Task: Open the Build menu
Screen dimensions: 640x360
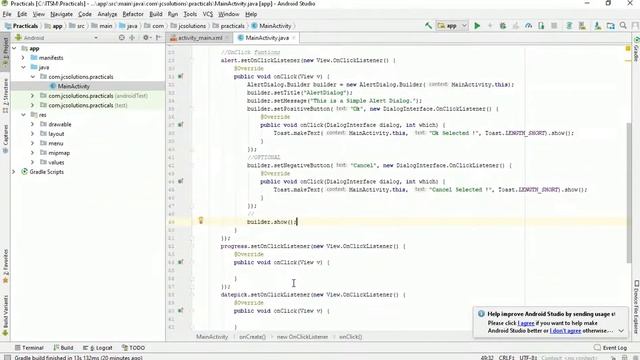Action: (156, 14)
